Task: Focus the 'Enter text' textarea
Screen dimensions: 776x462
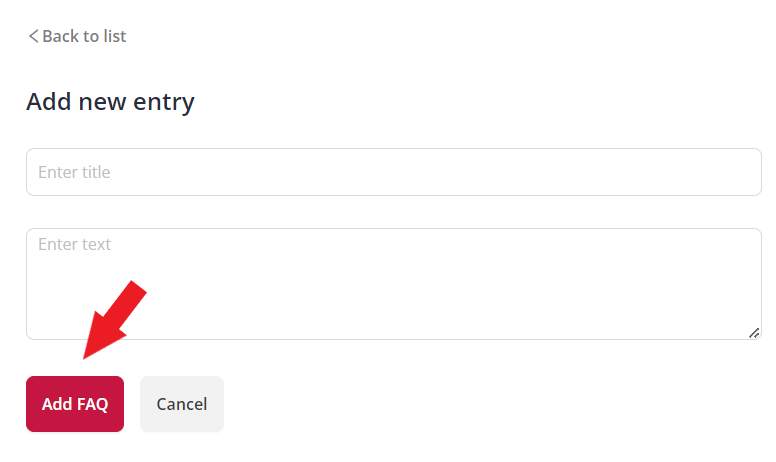Action: 394,284
